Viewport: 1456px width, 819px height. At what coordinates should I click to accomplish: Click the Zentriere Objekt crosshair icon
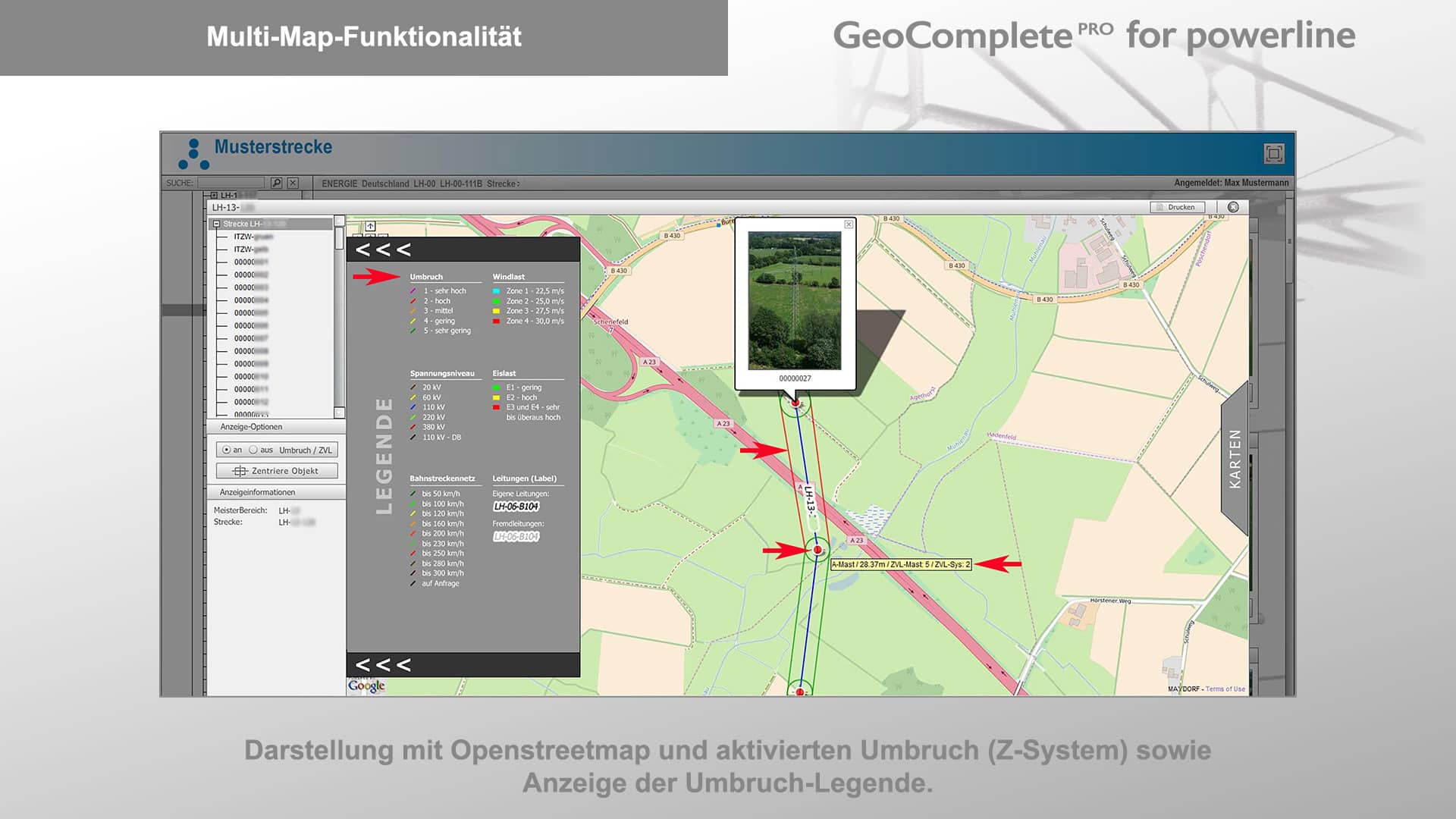241,470
